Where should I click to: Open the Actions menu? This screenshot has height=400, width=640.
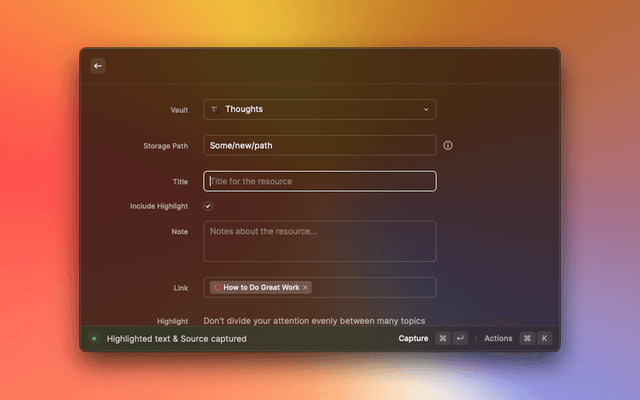(x=498, y=339)
